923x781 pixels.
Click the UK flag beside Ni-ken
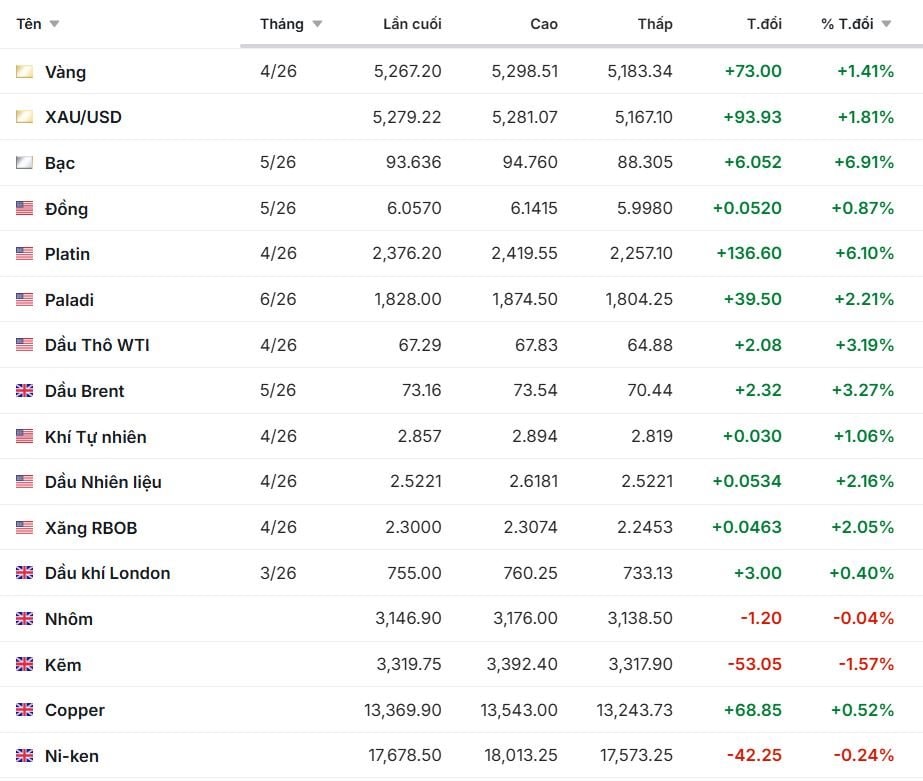point(24,756)
